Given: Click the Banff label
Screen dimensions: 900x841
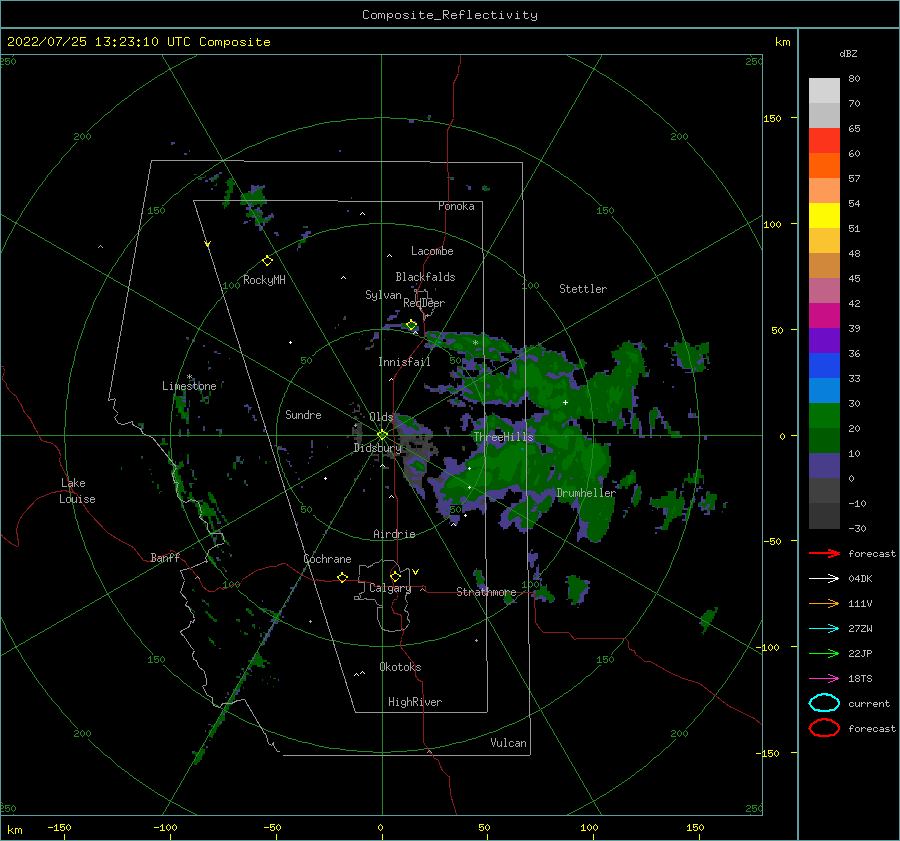Looking at the screenshot, I should pos(165,557).
